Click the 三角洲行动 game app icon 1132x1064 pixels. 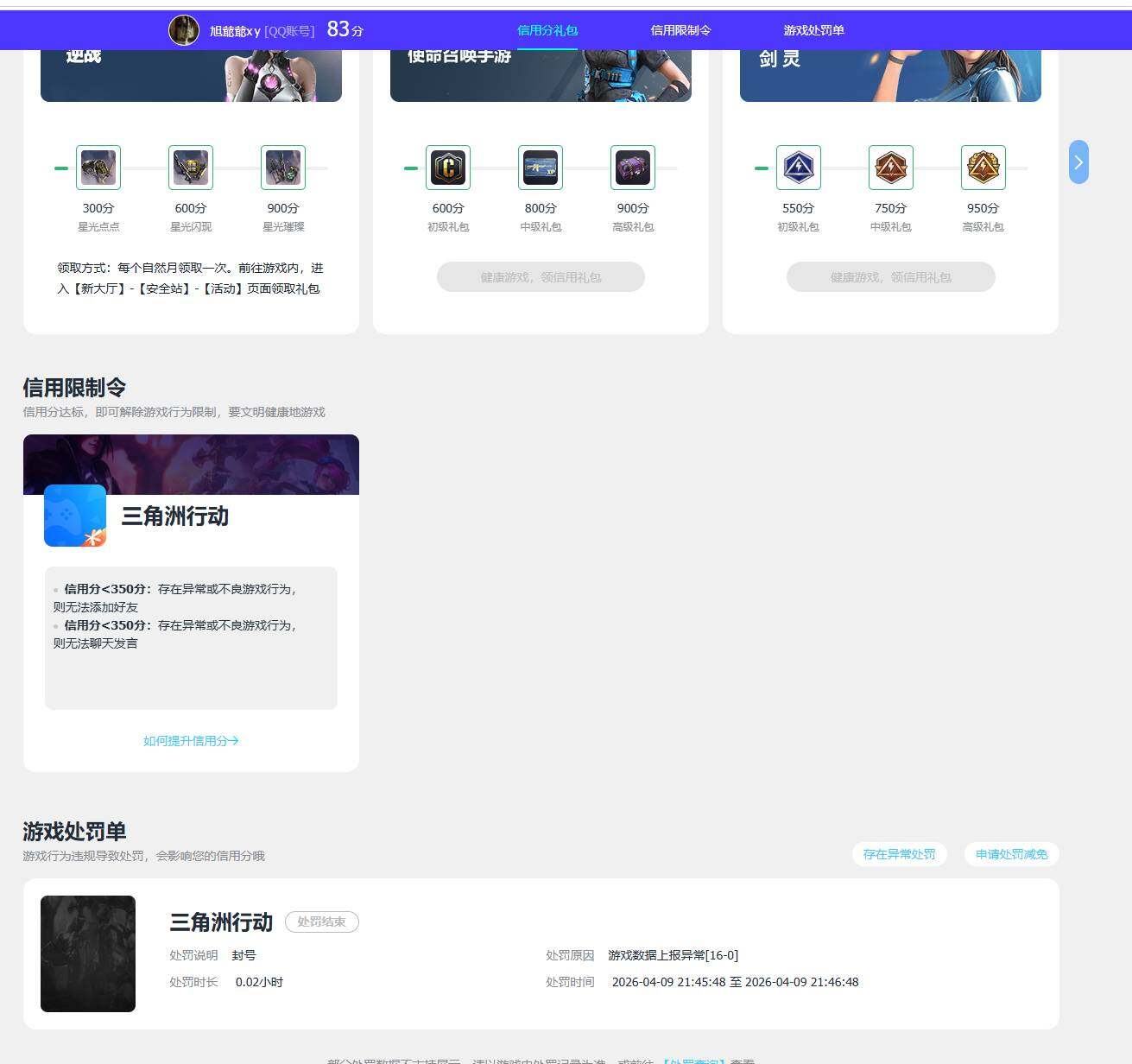pos(75,516)
